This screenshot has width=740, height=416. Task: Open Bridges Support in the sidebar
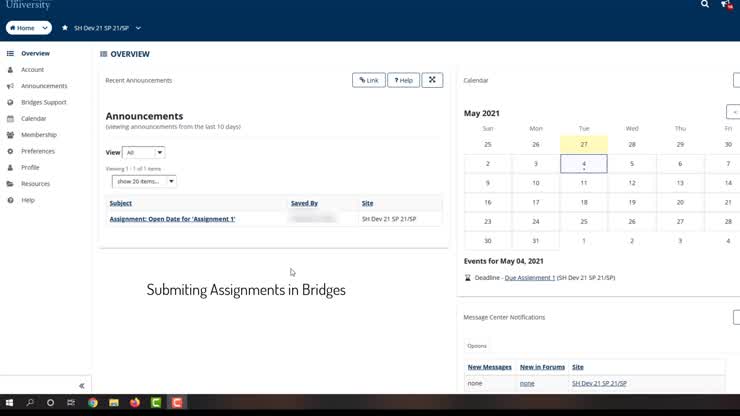click(43, 102)
